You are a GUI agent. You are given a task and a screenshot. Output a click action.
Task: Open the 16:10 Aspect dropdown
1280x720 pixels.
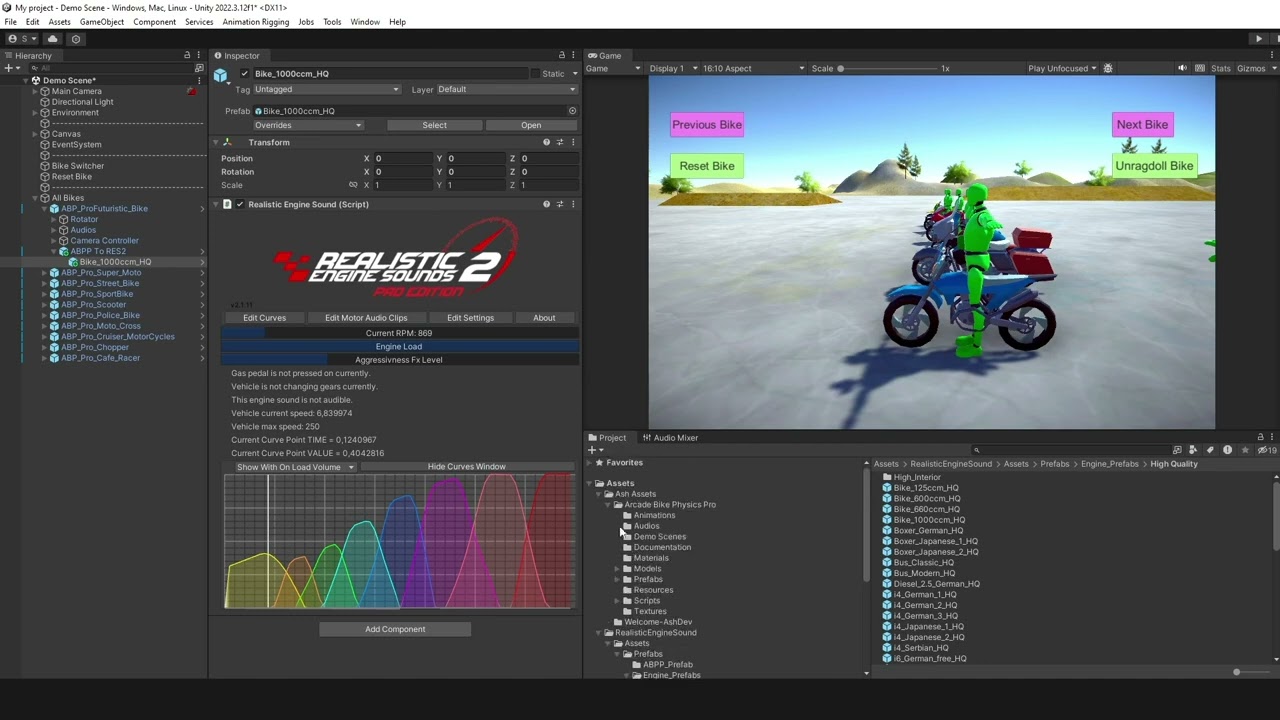752,68
